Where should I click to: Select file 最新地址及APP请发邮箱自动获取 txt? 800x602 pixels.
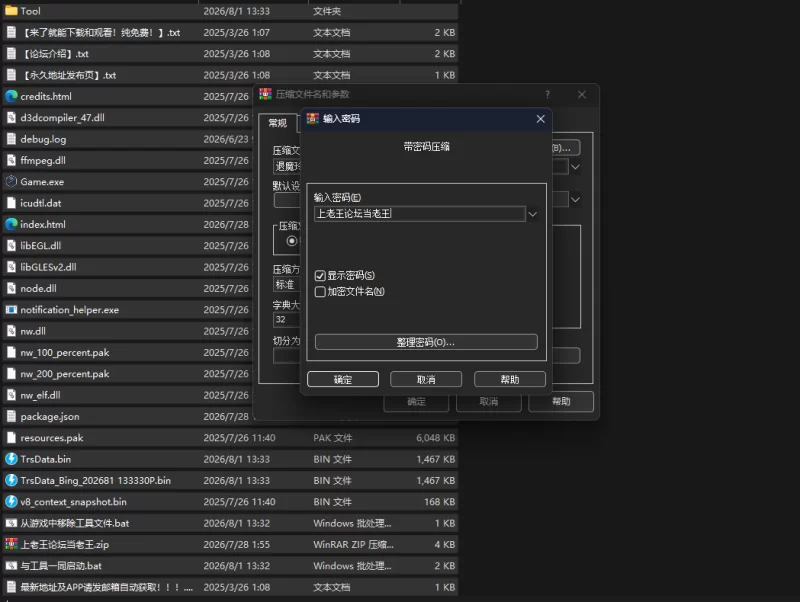tap(230, 587)
